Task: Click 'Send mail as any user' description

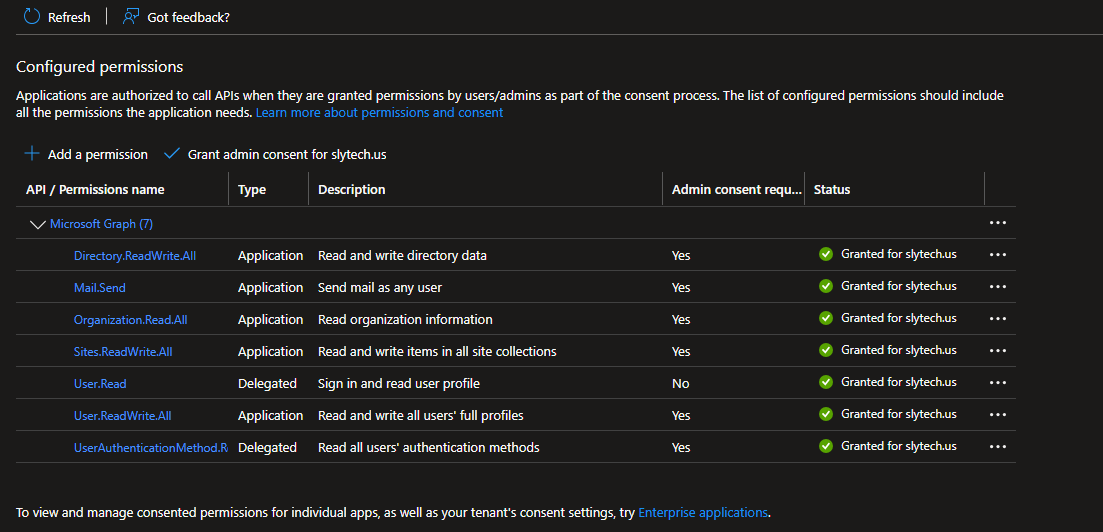Action: point(380,287)
